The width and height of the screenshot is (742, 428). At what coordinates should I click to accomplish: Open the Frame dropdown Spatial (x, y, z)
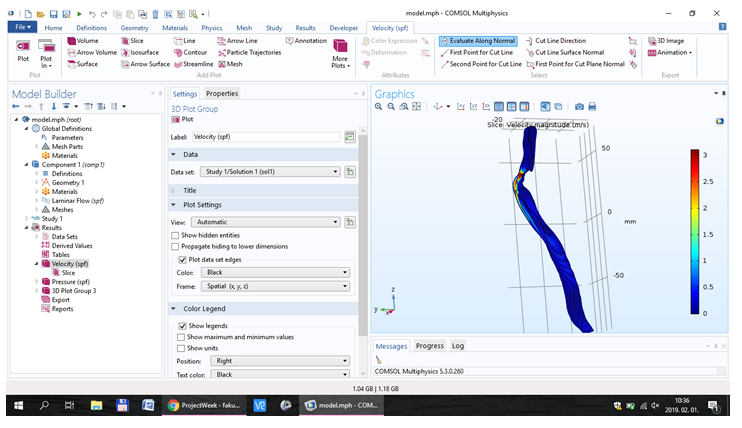click(x=275, y=286)
